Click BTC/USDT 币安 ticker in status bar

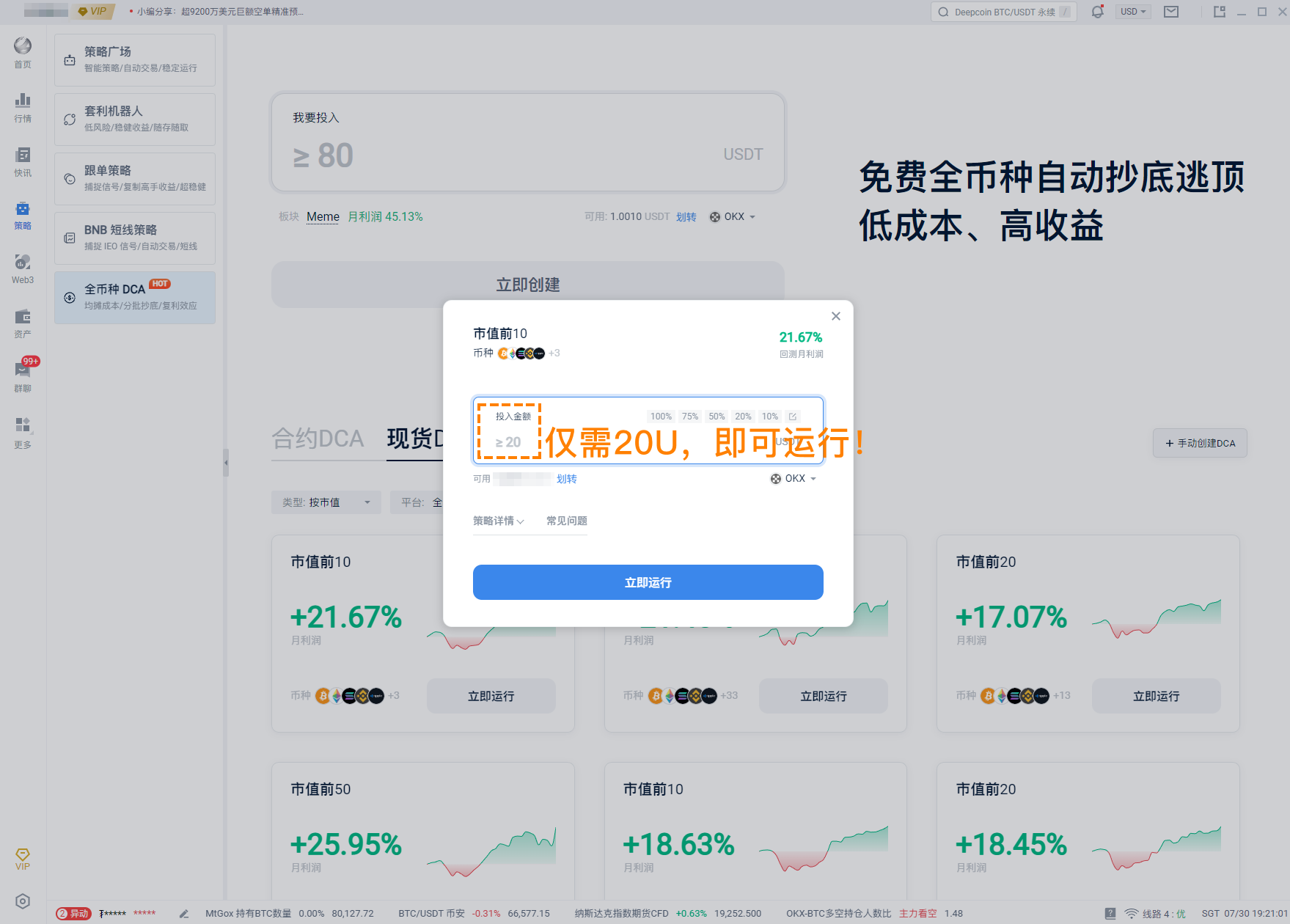pos(474,914)
